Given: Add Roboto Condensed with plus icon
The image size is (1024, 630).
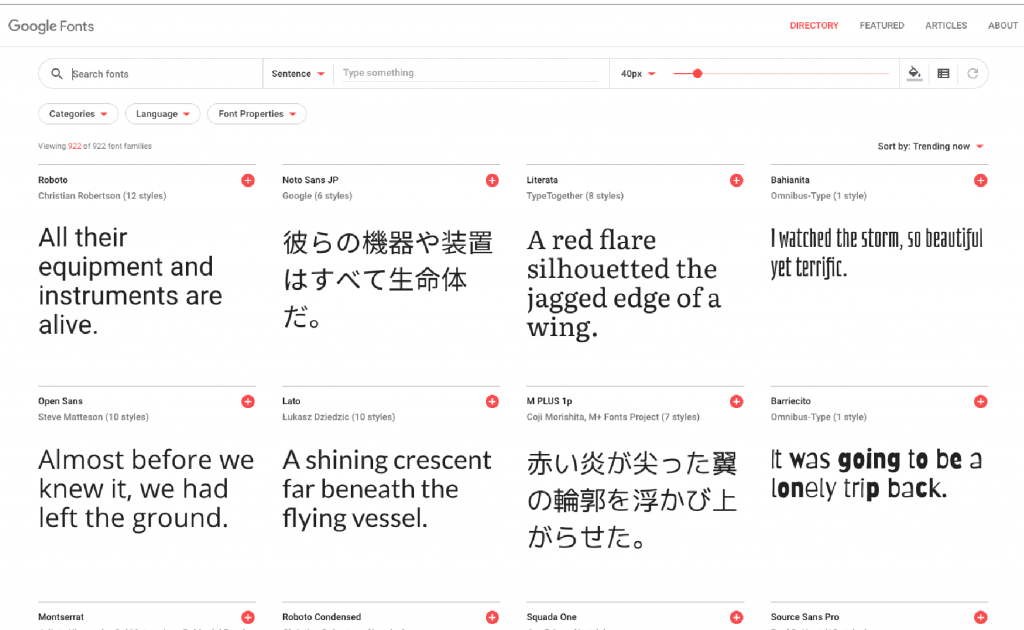Looking at the screenshot, I should [x=492, y=617].
